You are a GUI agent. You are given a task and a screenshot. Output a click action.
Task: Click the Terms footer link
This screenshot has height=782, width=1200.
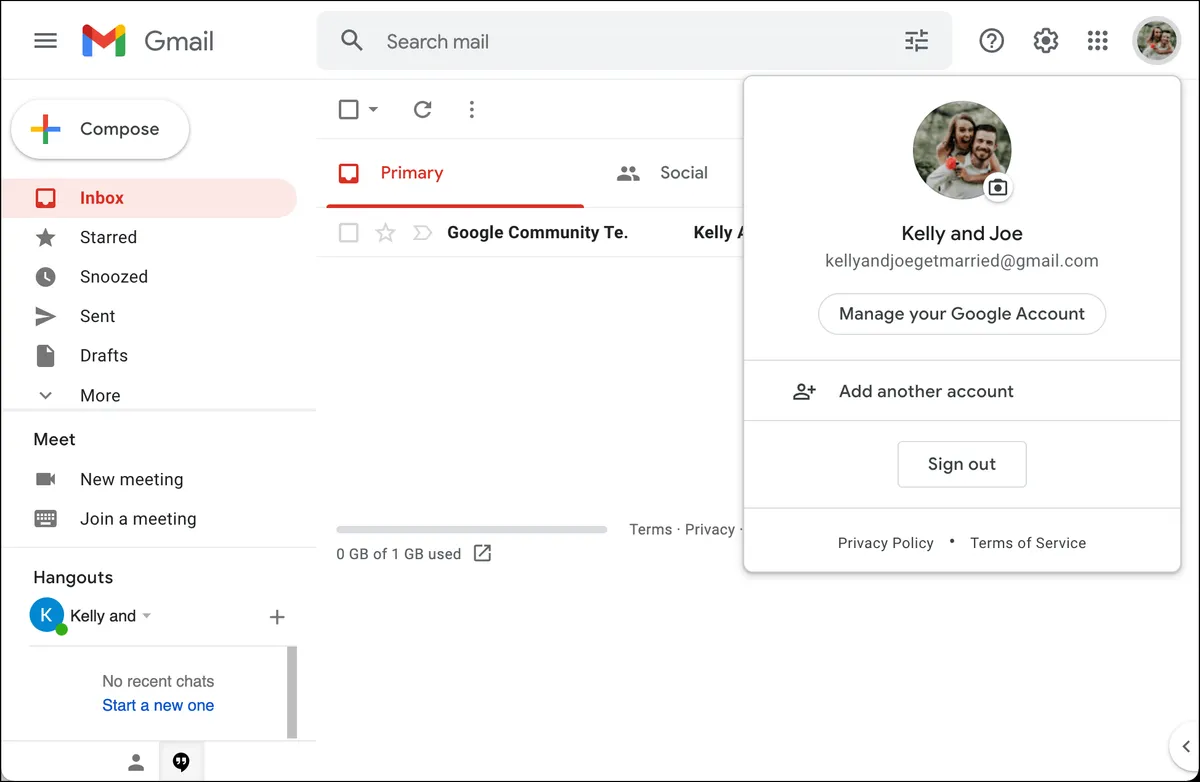pos(650,529)
